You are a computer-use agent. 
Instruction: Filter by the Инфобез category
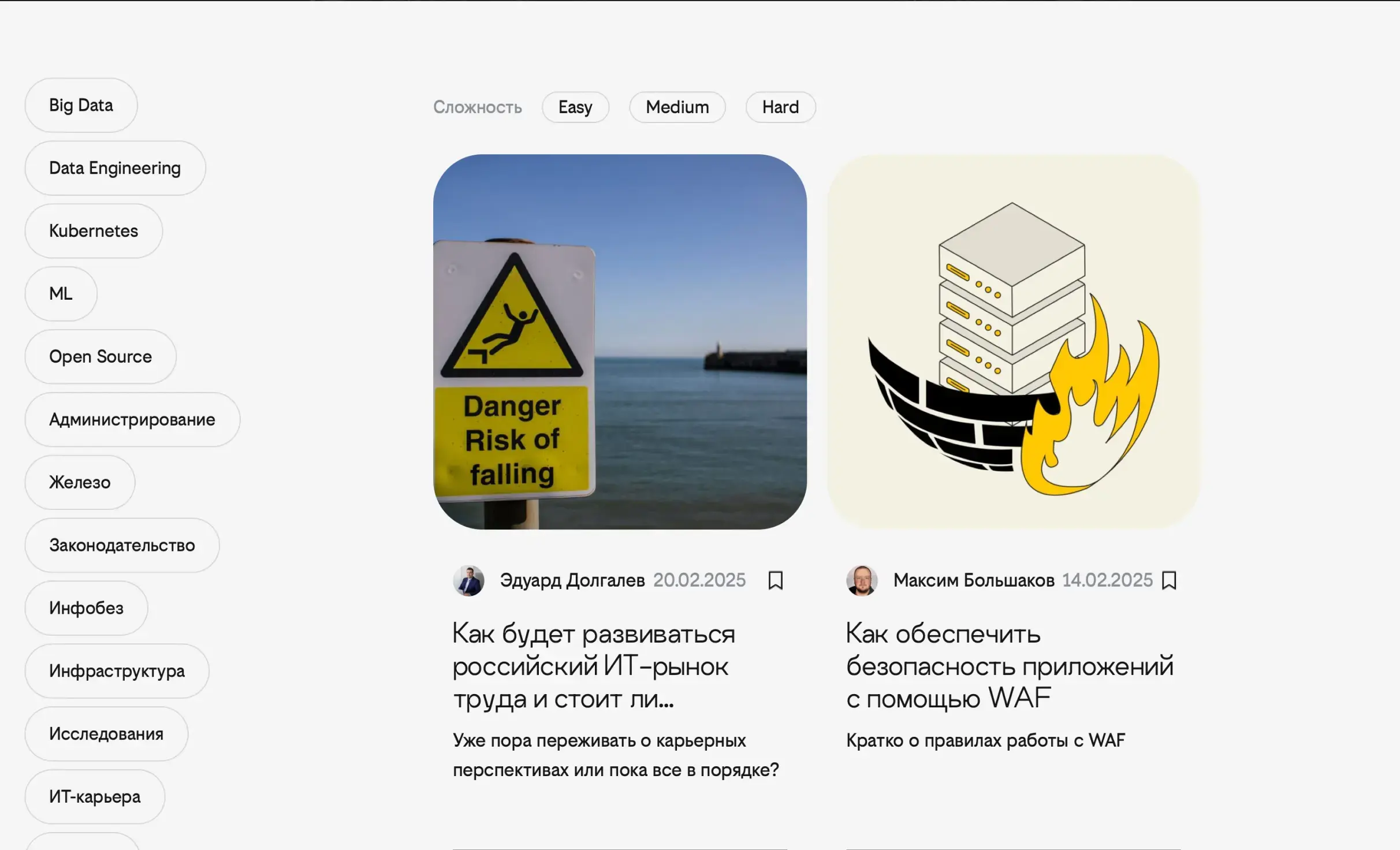point(86,607)
